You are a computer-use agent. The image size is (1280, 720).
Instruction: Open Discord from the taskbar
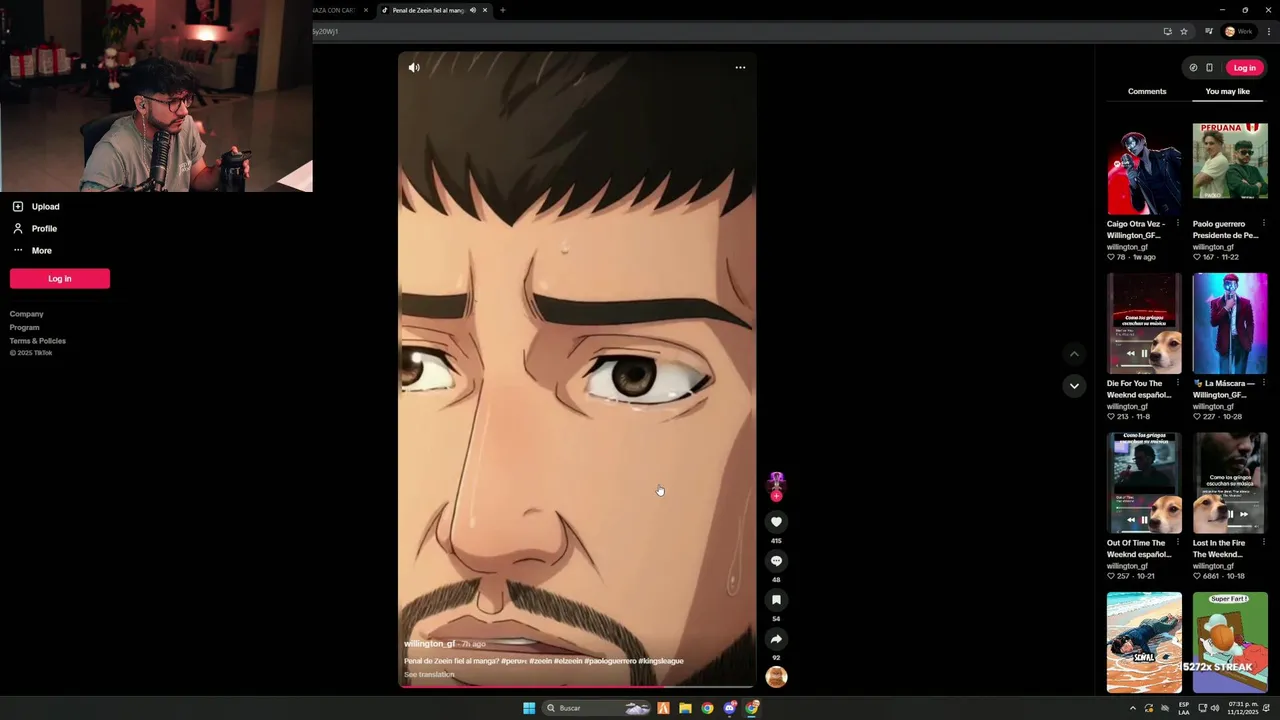point(730,708)
